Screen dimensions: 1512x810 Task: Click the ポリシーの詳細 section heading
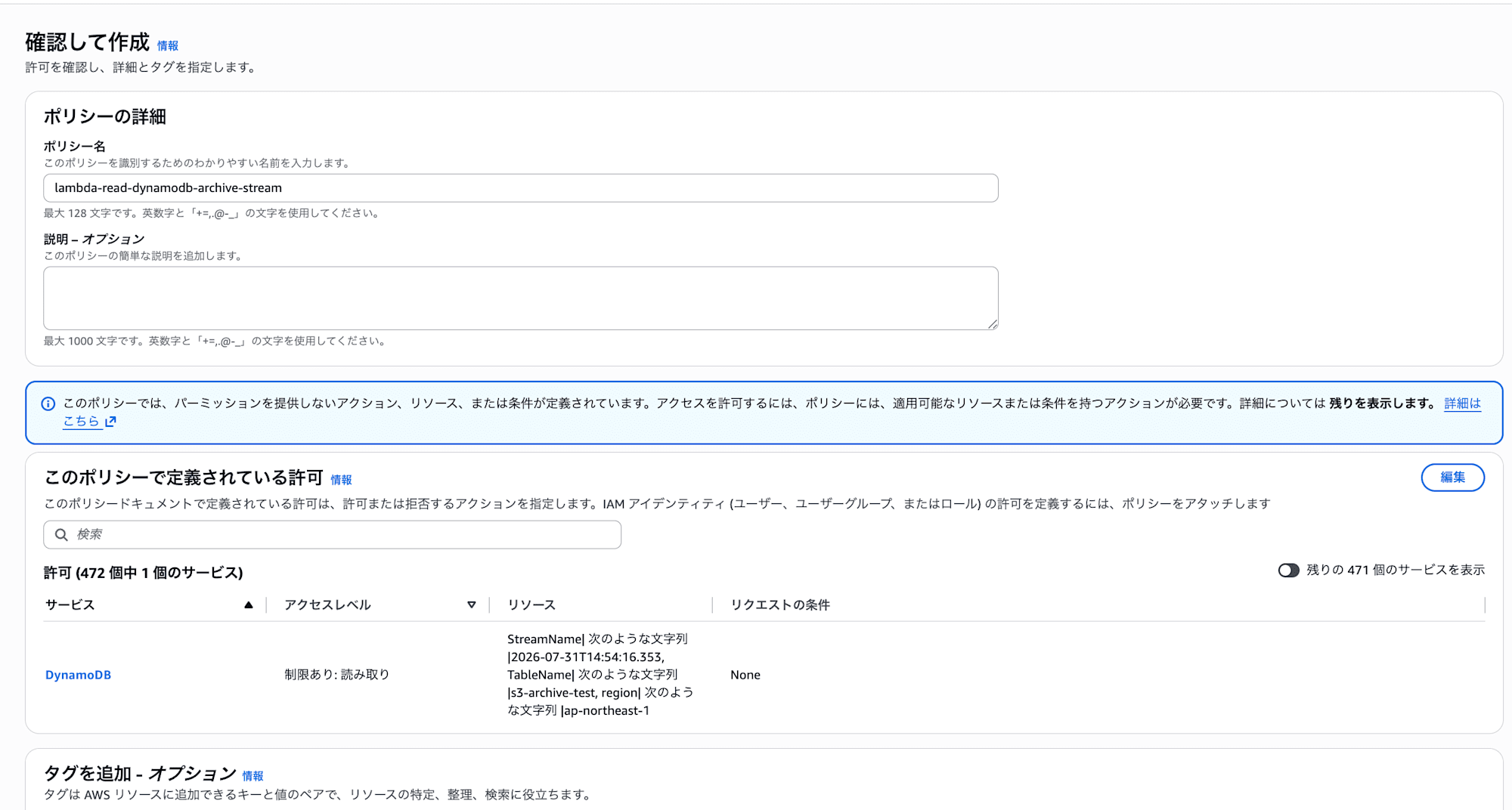tap(105, 116)
